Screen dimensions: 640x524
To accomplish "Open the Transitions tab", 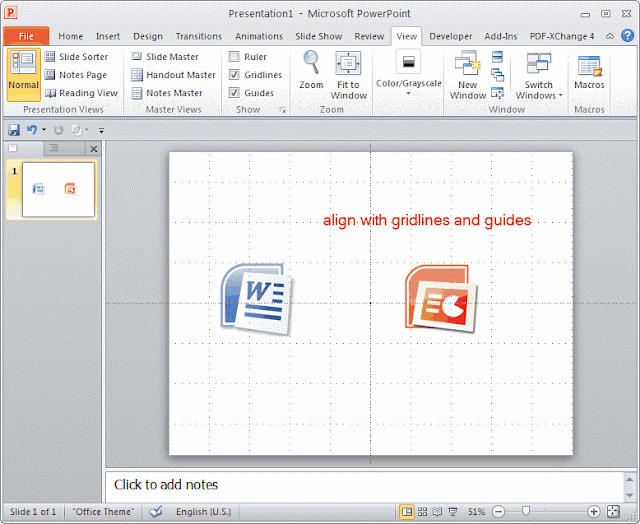I will pos(199,36).
